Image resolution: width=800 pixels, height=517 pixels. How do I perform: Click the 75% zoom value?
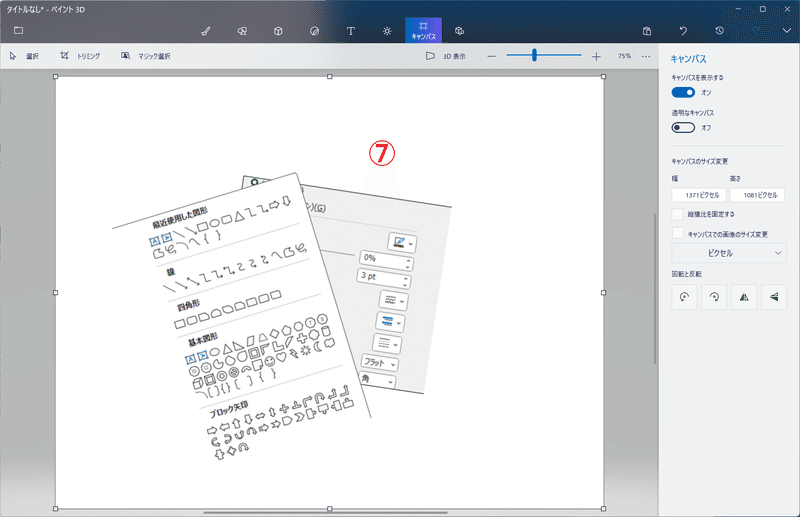pyautogui.click(x=624, y=56)
